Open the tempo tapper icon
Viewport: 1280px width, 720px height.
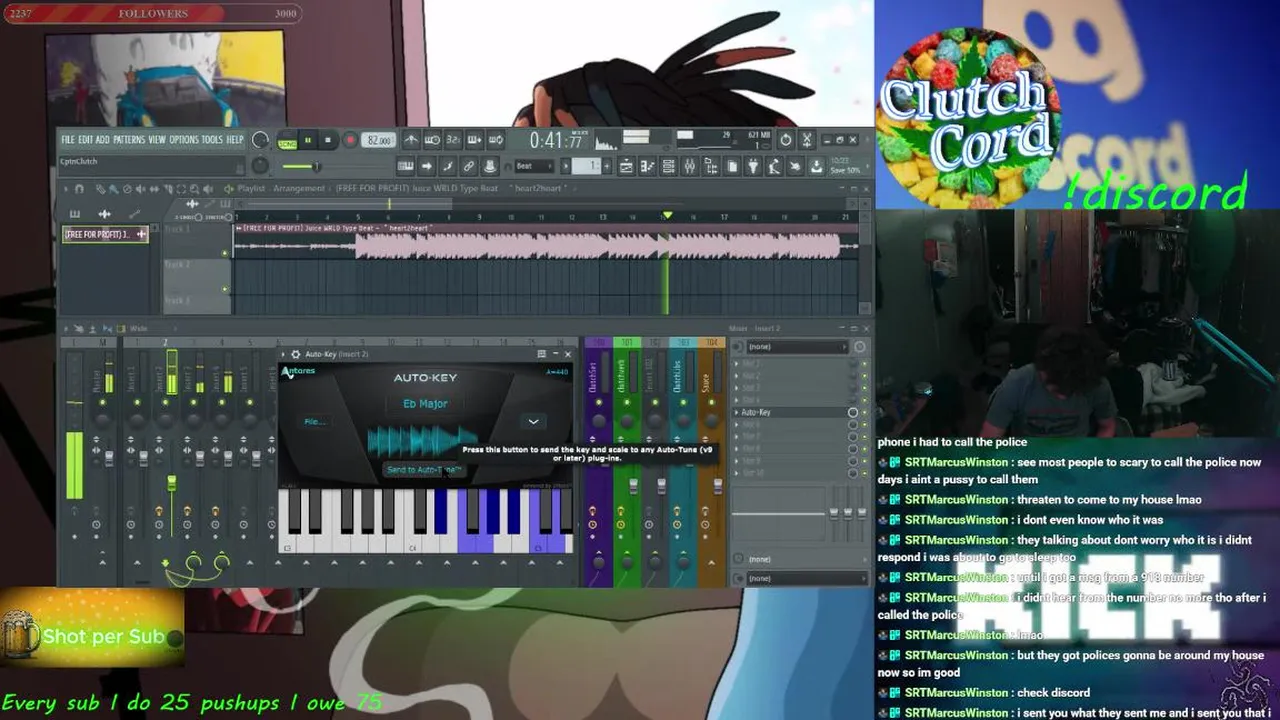[773, 166]
